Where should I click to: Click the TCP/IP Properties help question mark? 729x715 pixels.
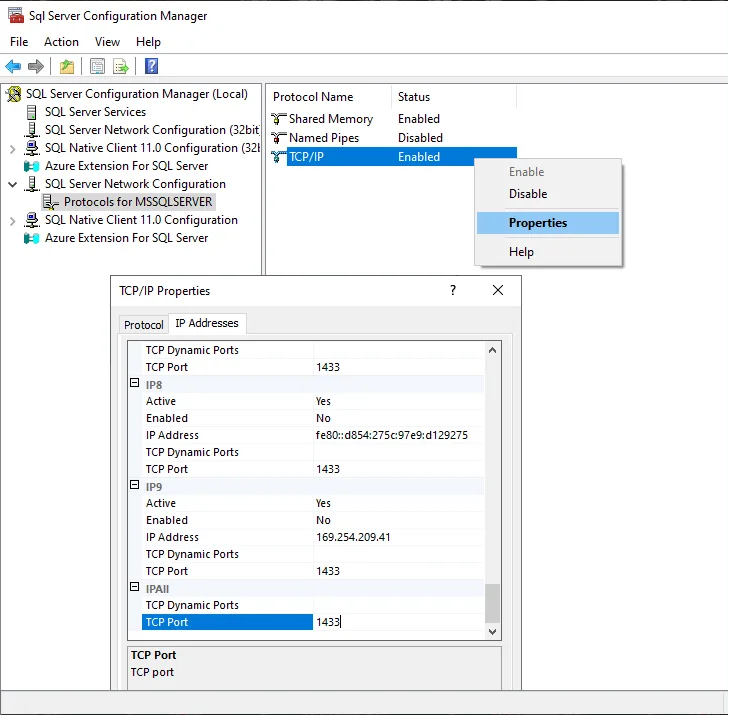tap(453, 291)
